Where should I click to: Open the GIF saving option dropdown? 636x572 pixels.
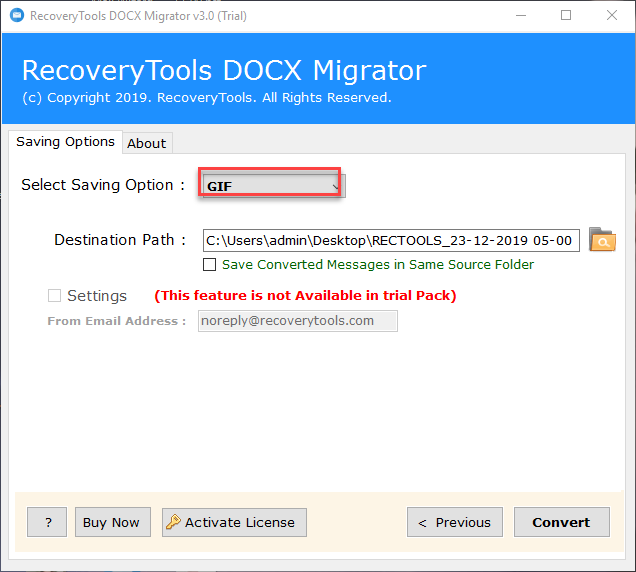(274, 186)
